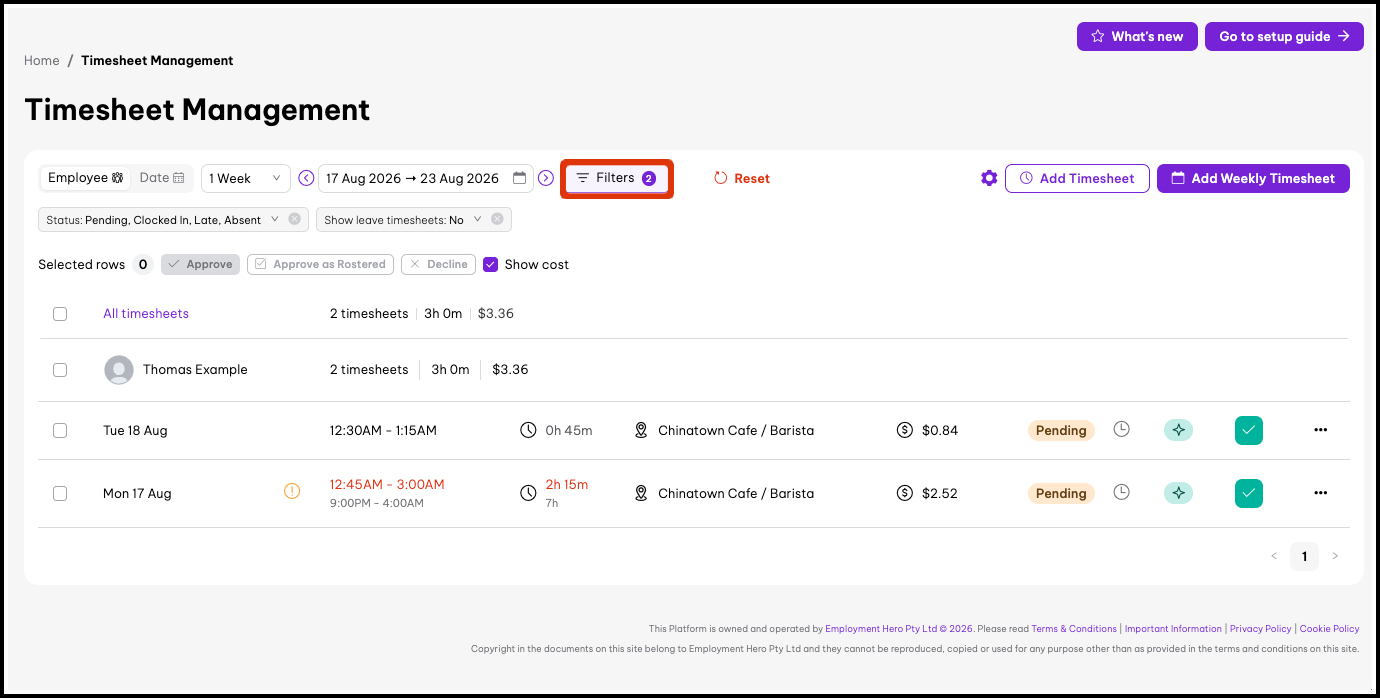Image resolution: width=1380 pixels, height=698 pixels.
Task: Click duration clock icon beside 0h 45m
Action: click(528, 430)
